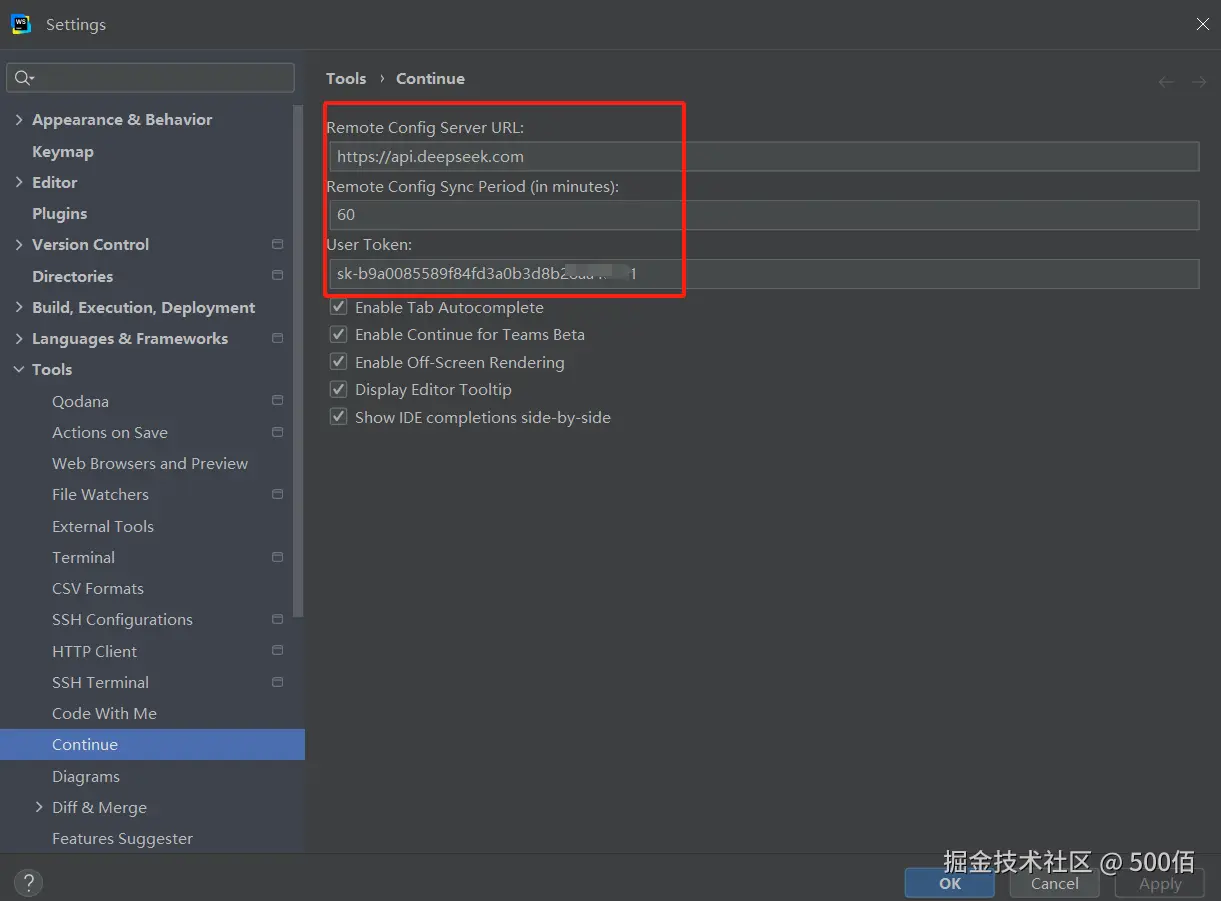Open CSV Formats settings
Viewport: 1221px width, 901px height.
(x=98, y=588)
